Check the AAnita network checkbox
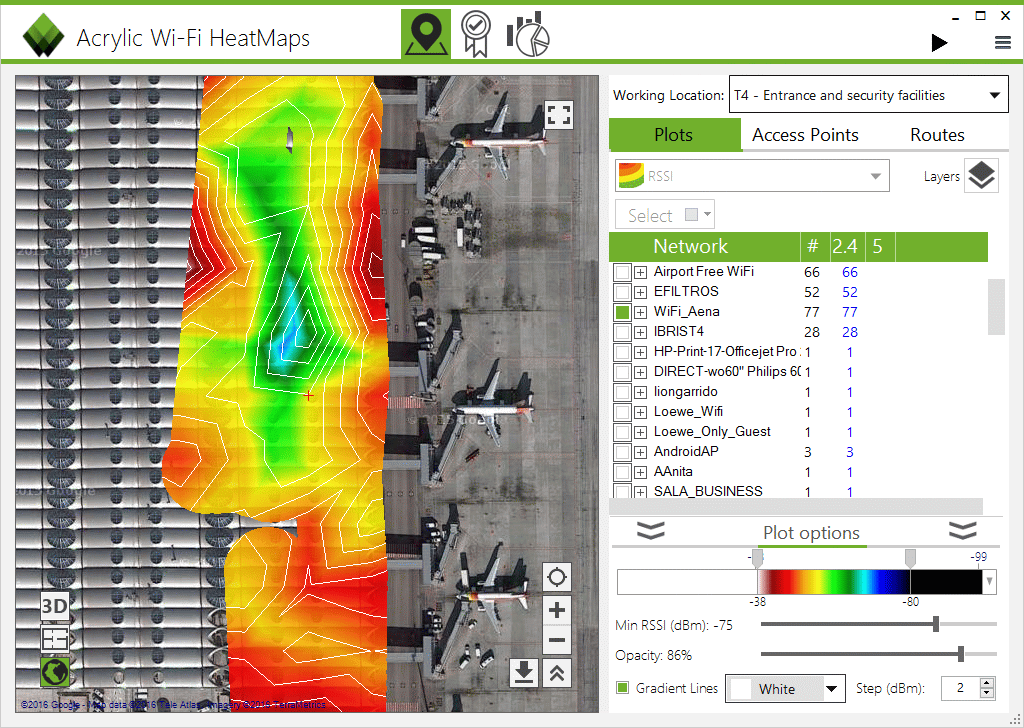This screenshot has width=1024, height=728. (622, 472)
